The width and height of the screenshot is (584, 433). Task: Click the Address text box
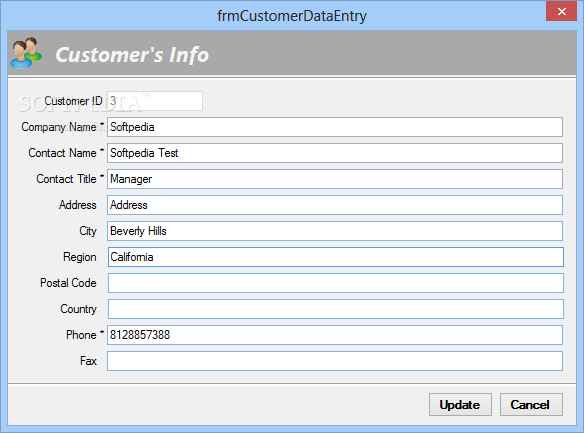(335, 205)
